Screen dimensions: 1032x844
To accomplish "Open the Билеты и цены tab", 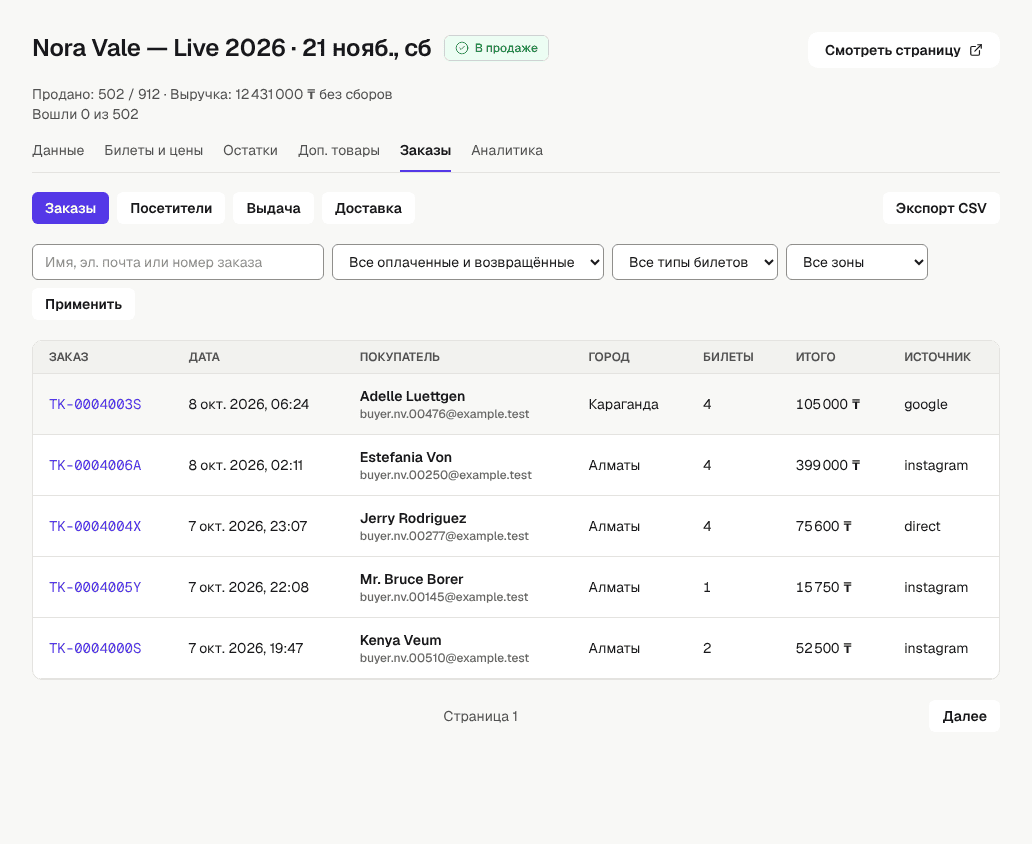I will pos(153,150).
